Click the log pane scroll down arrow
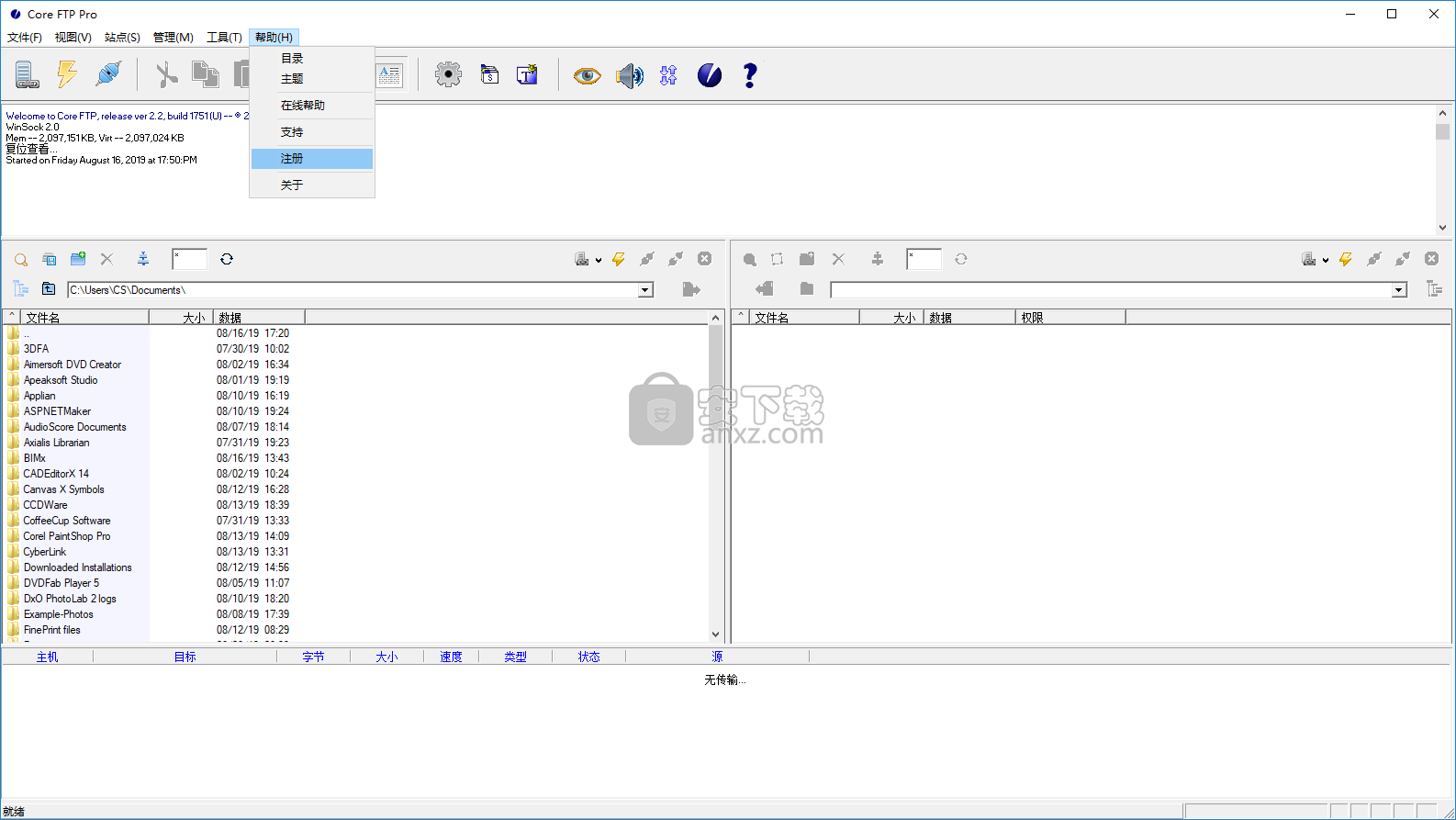The image size is (1456, 820). [1442, 227]
